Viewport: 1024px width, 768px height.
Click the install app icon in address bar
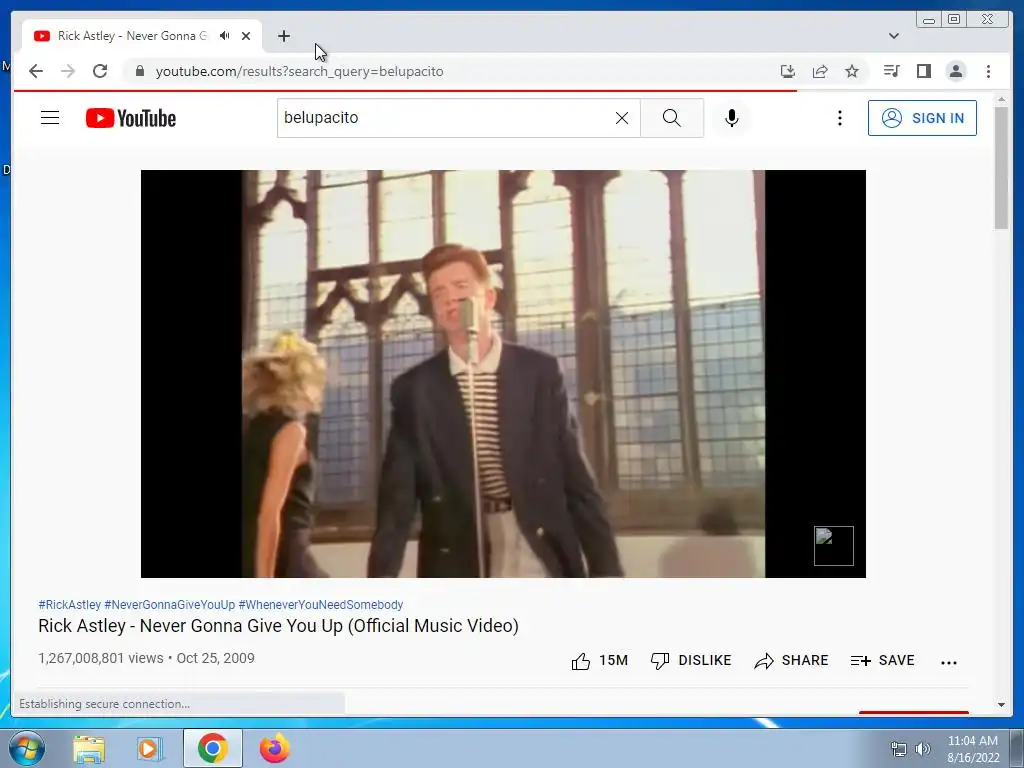(788, 71)
